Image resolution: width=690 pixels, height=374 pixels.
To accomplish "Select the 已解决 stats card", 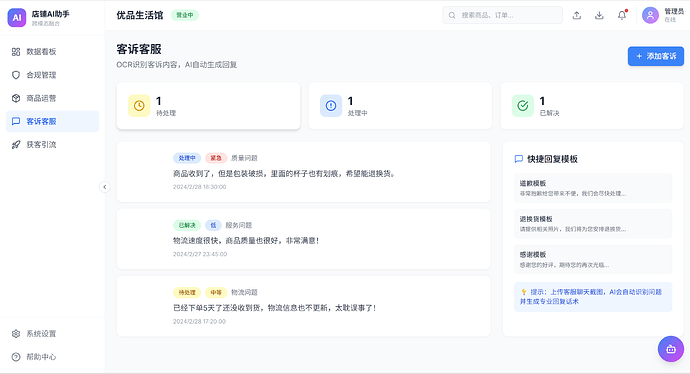I will [592, 106].
